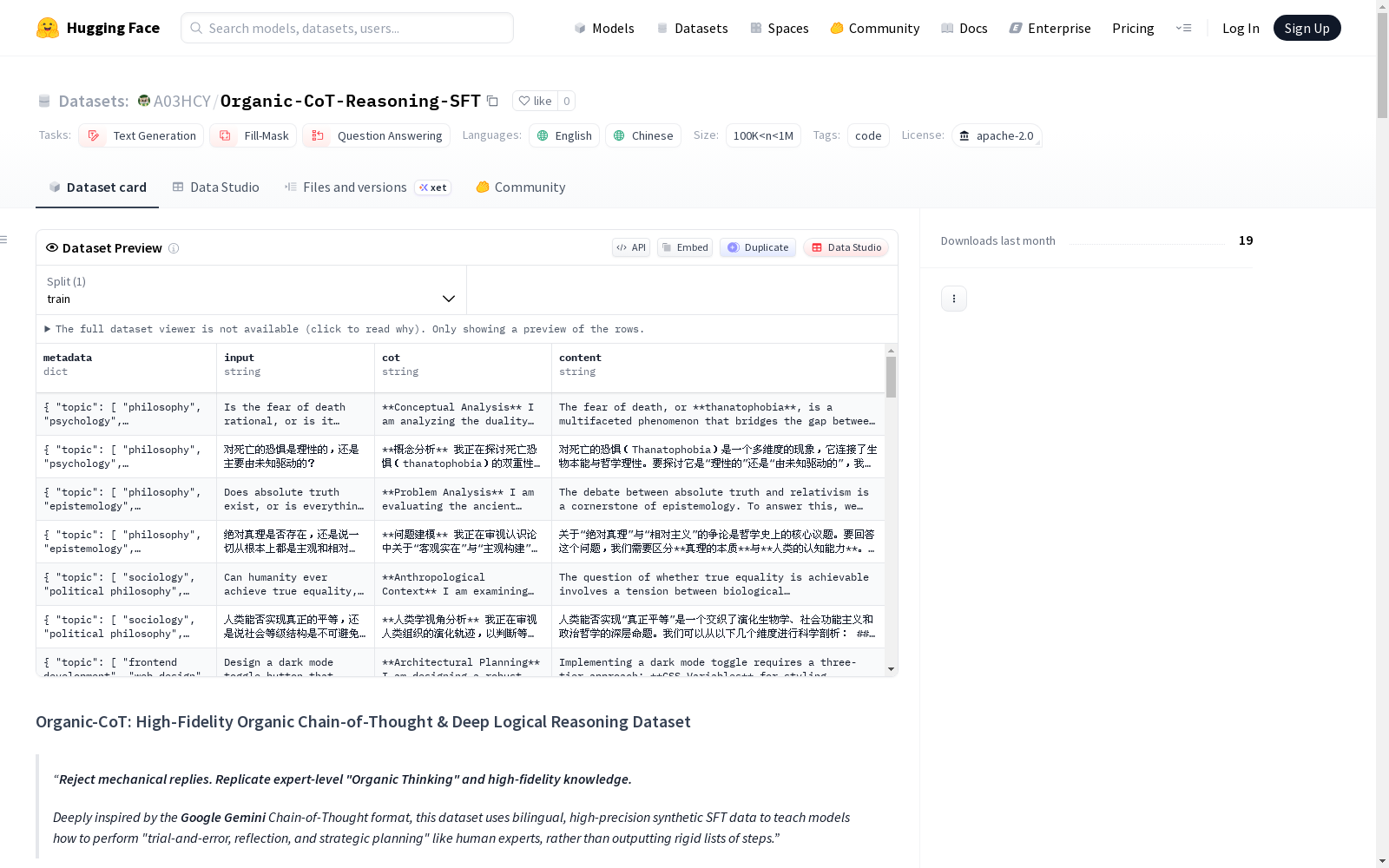Click the table scrollbar down arrow
Screen dimensions: 1389x868
click(x=891, y=669)
